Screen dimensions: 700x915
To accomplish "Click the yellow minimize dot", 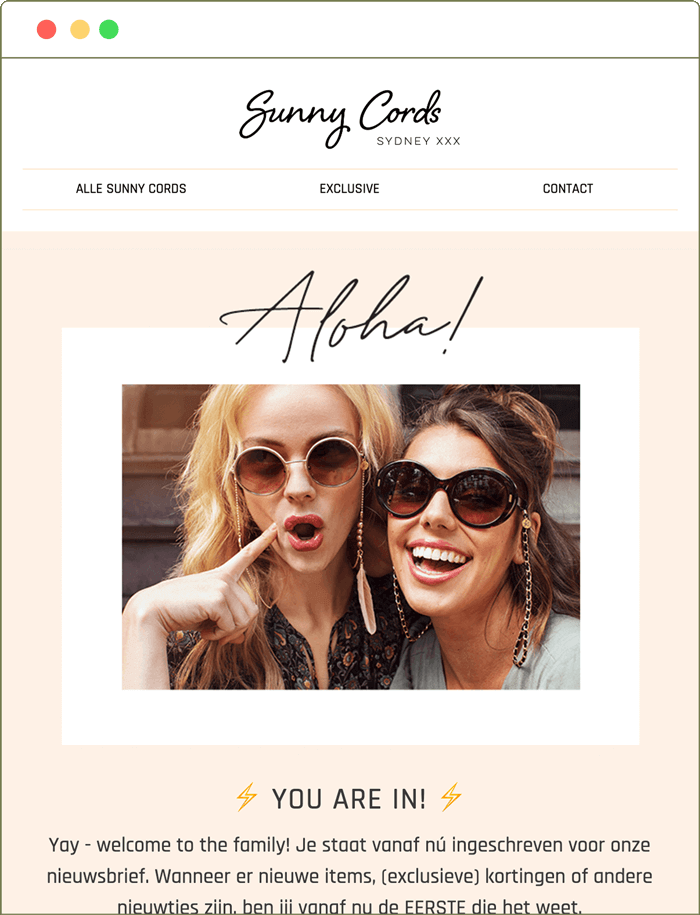I will (x=80, y=29).
